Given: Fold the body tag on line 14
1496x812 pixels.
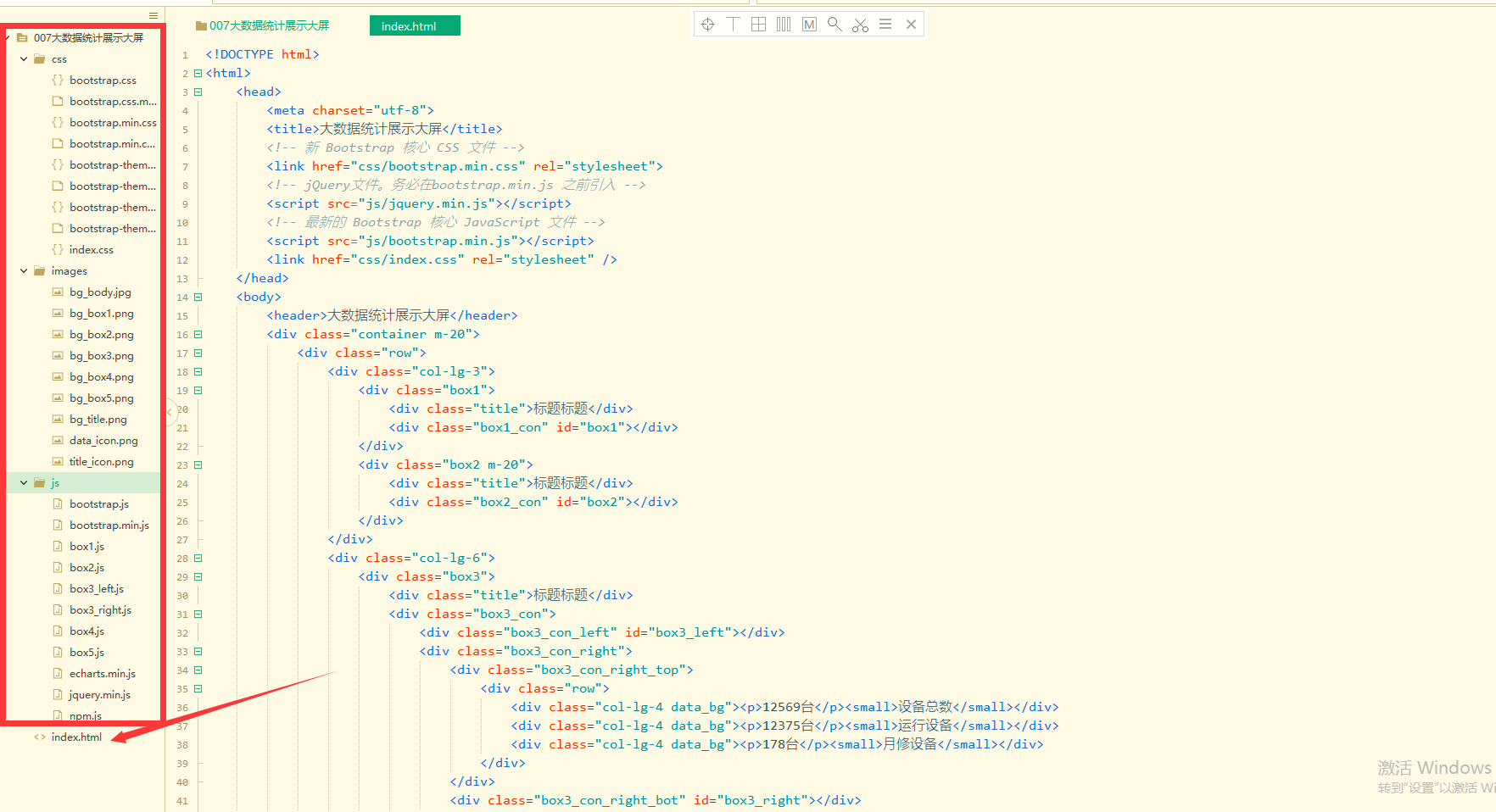Looking at the screenshot, I should [x=198, y=297].
